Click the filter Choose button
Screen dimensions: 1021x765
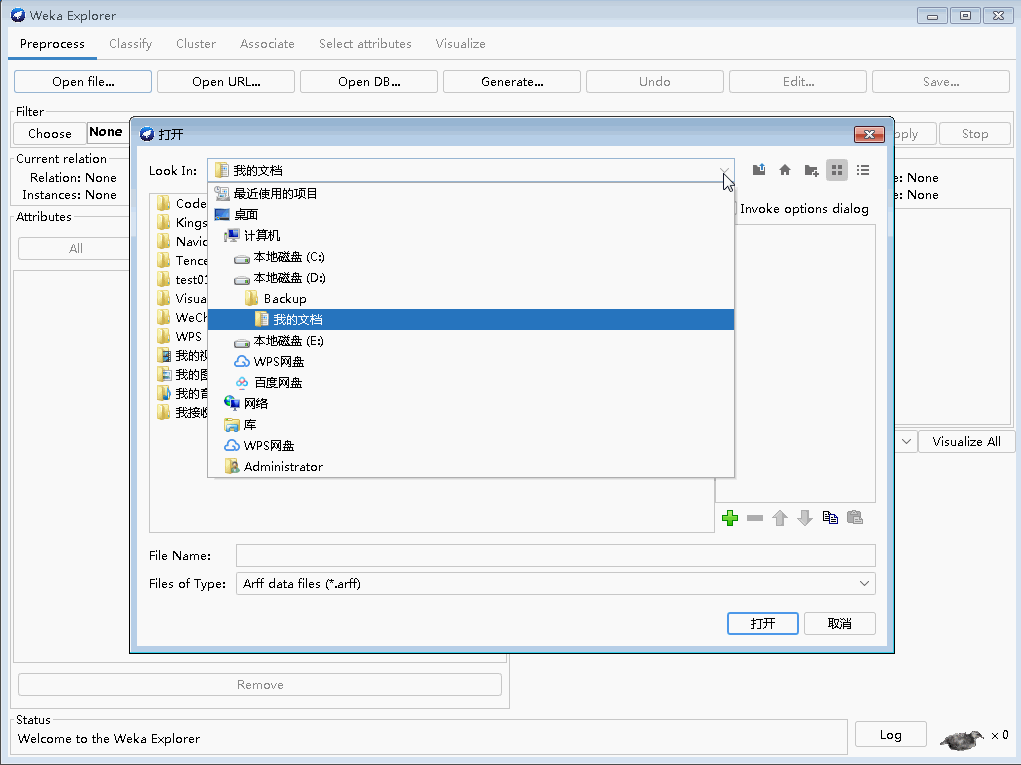(x=49, y=133)
